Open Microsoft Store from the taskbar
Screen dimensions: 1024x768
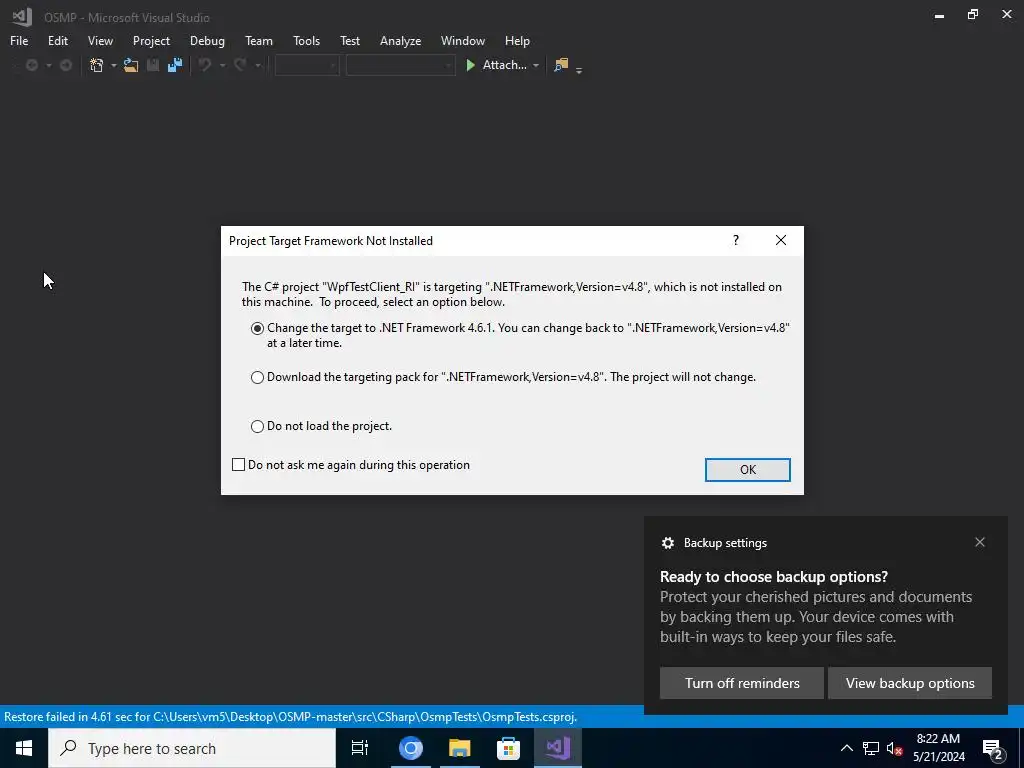[x=509, y=748]
